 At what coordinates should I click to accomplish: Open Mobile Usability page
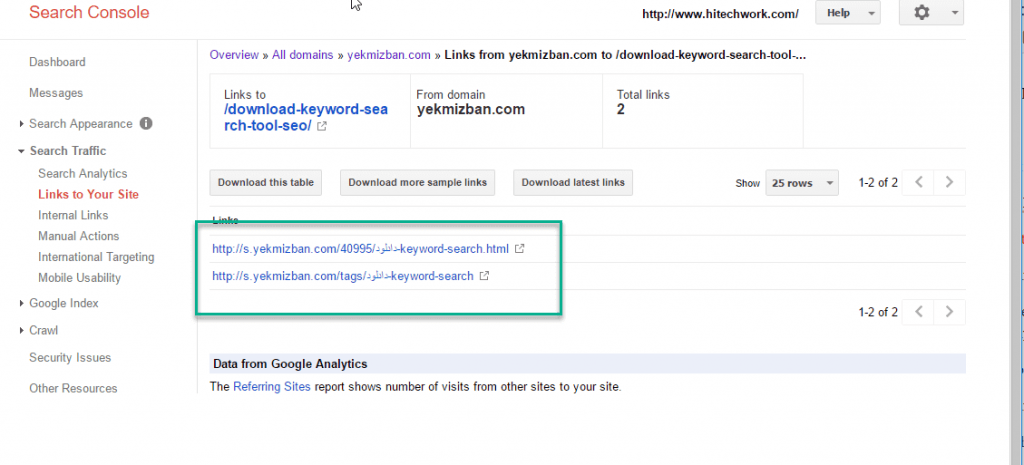click(79, 278)
